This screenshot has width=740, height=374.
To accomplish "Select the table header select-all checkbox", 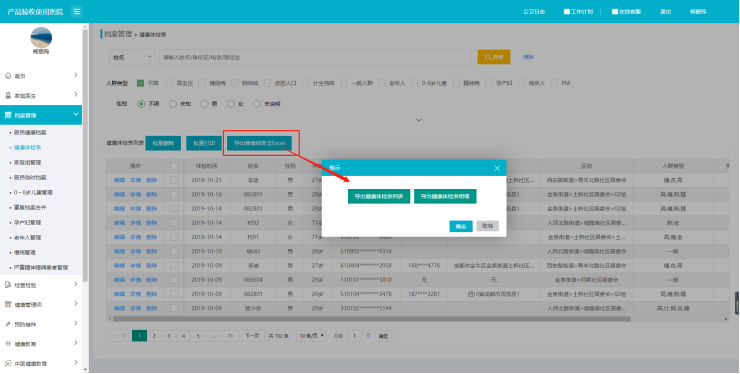I will 174,166.
